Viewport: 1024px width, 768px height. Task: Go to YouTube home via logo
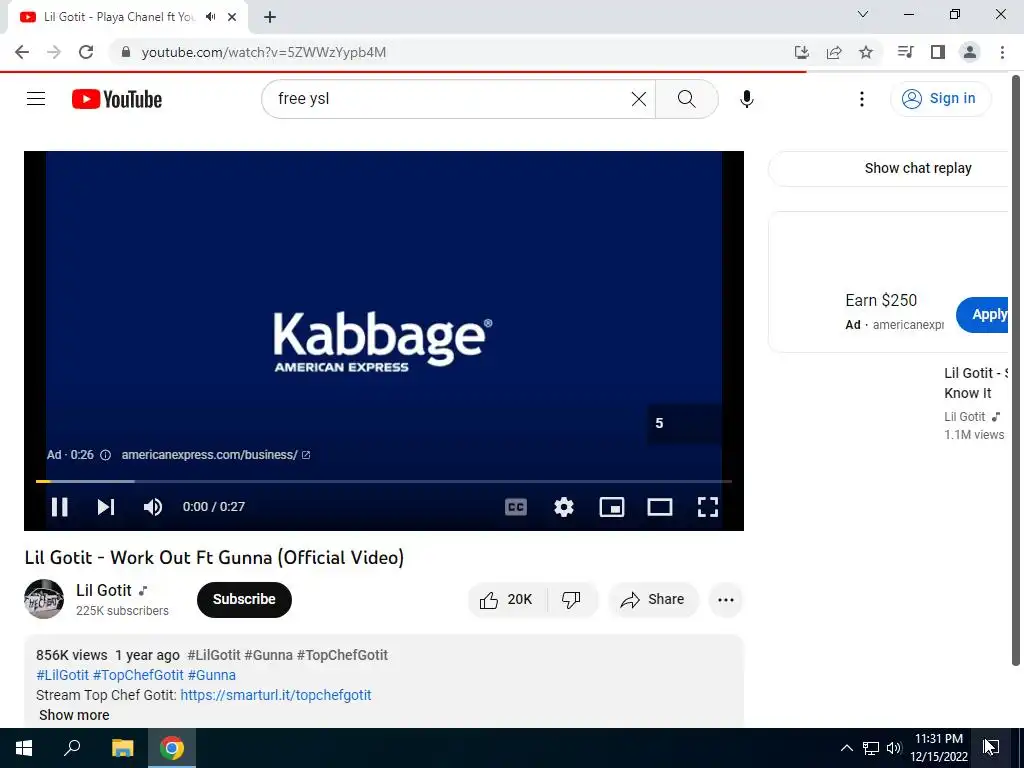click(117, 99)
